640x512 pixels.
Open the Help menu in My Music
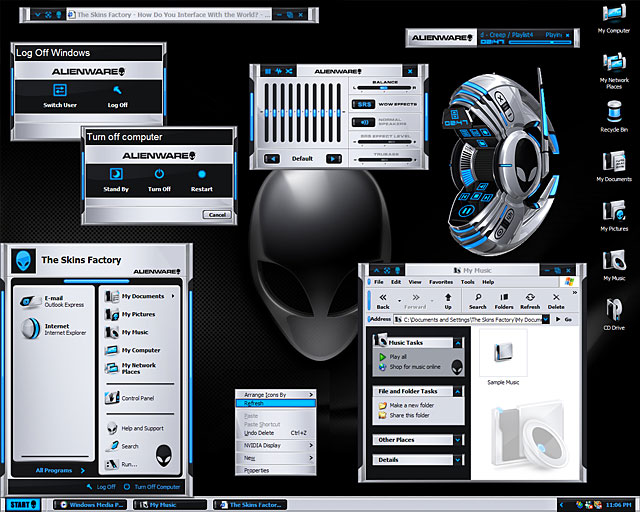488,282
